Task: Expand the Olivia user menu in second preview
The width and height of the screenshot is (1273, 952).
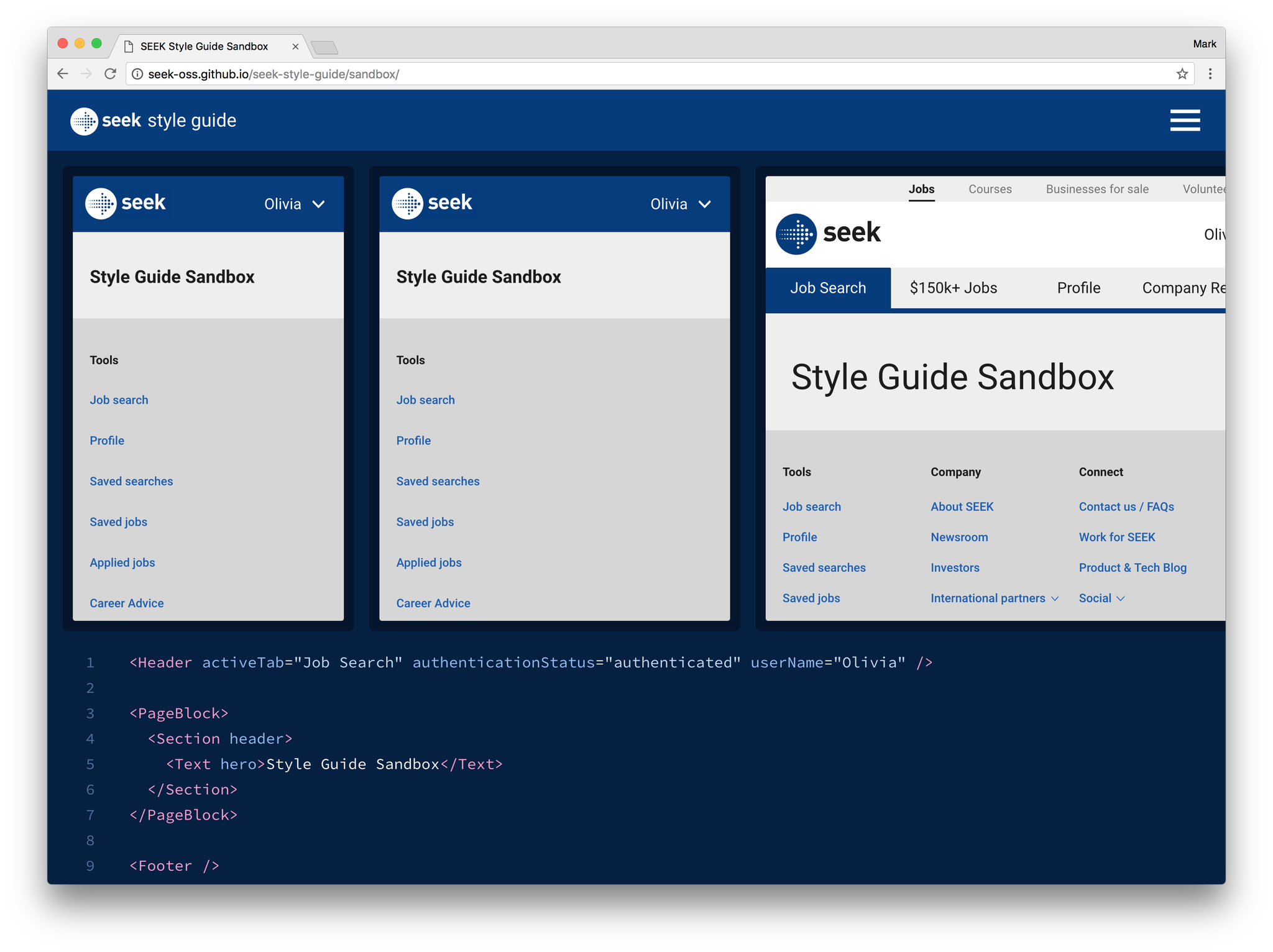Action: tap(681, 204)
